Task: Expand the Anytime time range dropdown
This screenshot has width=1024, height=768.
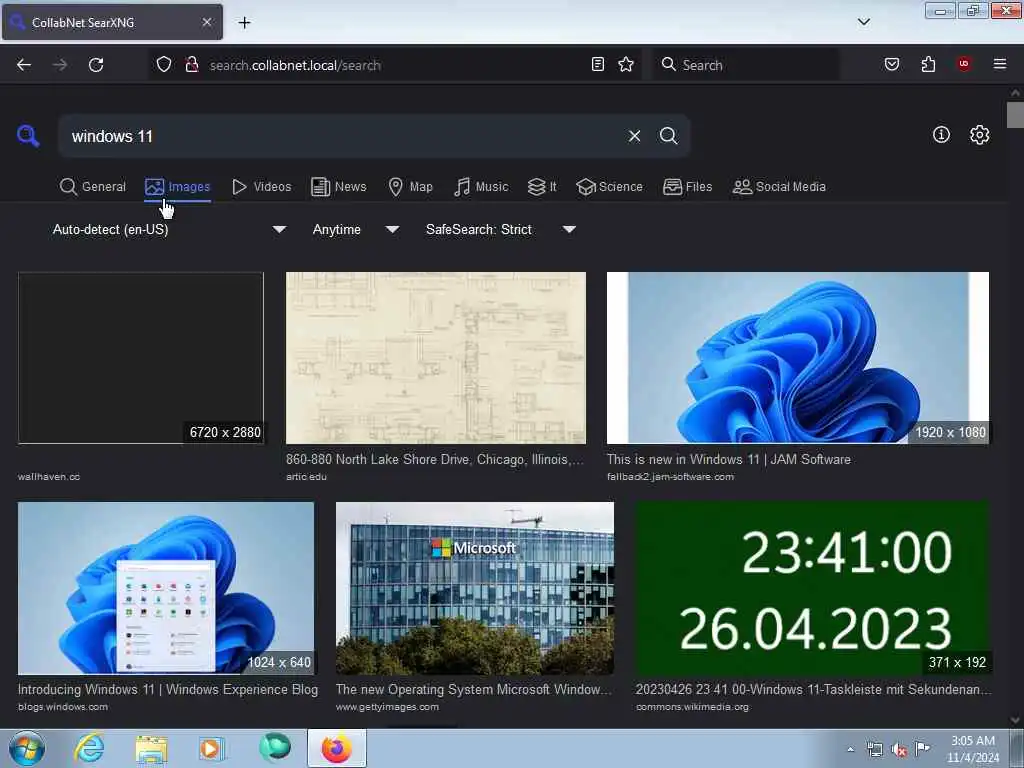Action: 355,229
